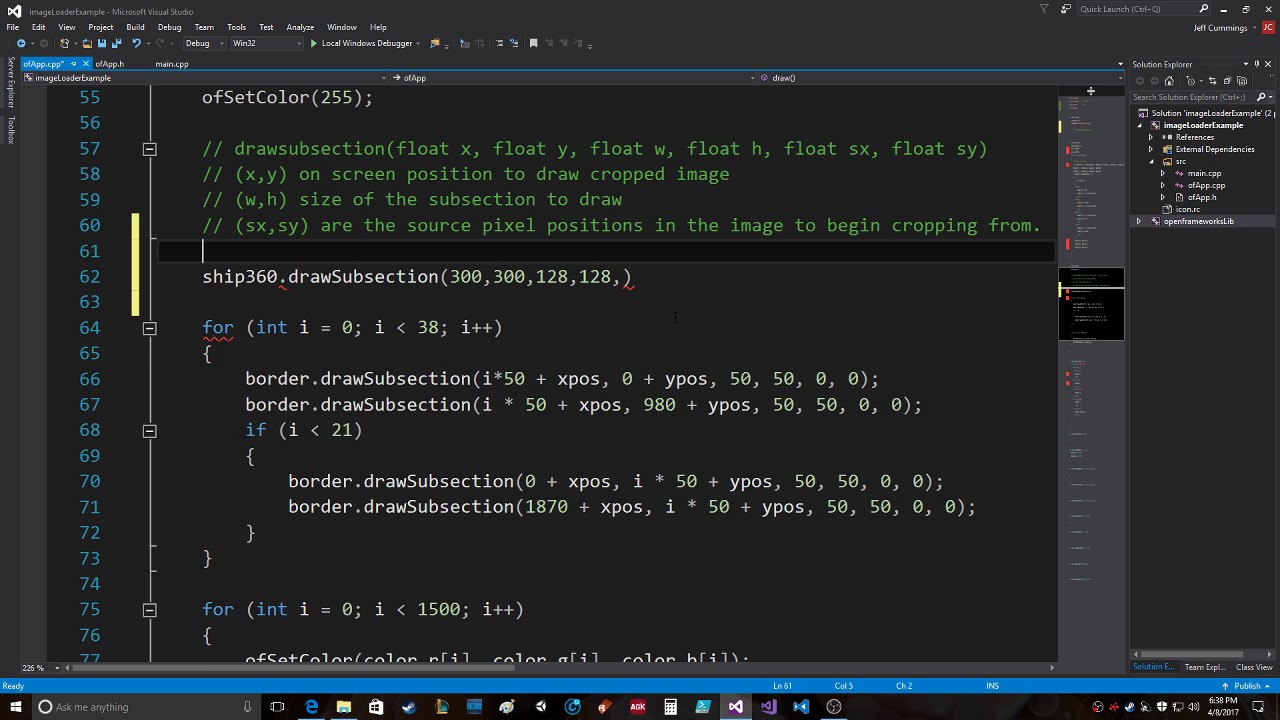
Task: Click the Navigate Backward toolbar arrow
Action: (21, 43)
